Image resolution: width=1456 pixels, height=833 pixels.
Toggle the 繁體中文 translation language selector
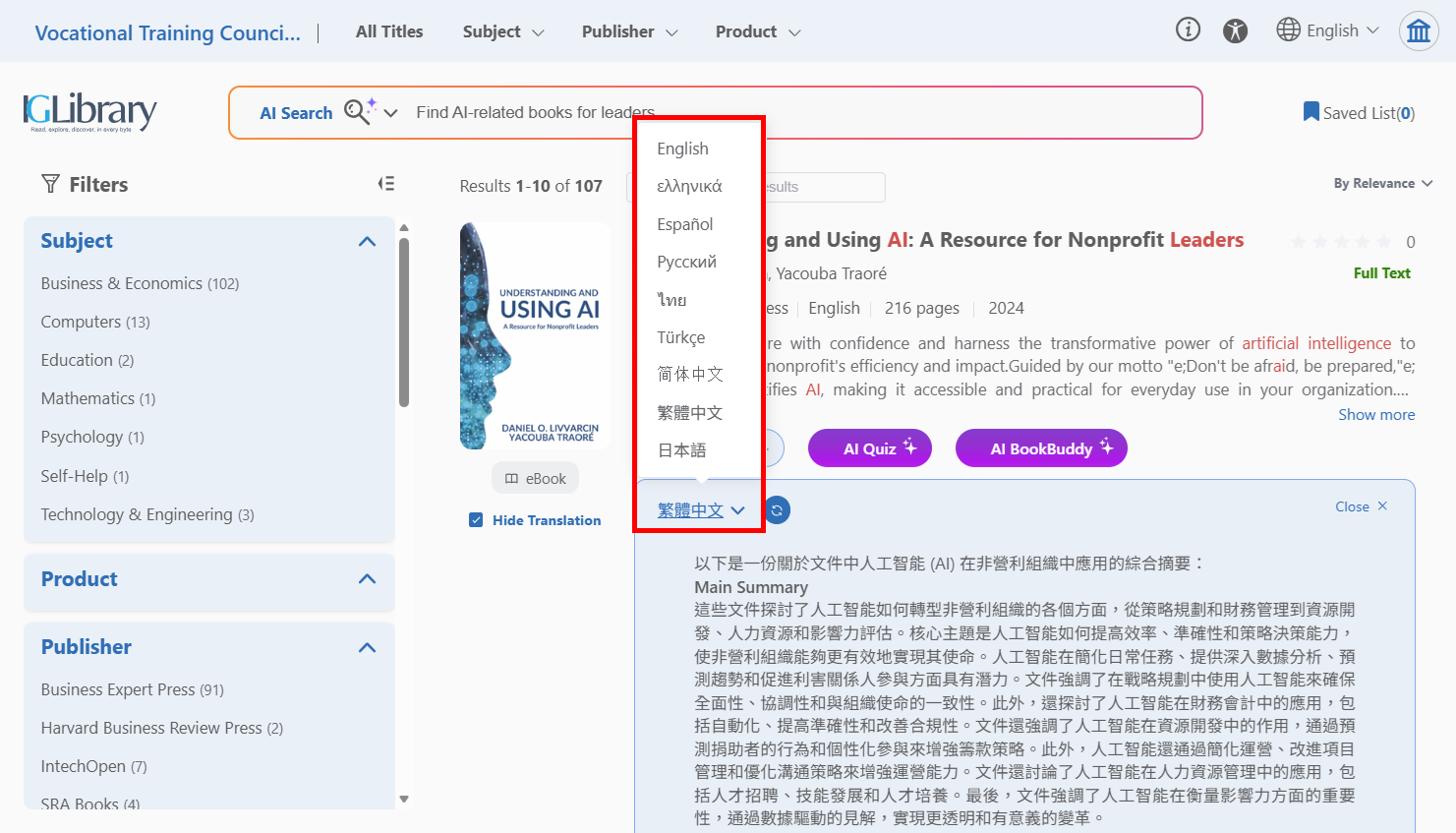701,510
